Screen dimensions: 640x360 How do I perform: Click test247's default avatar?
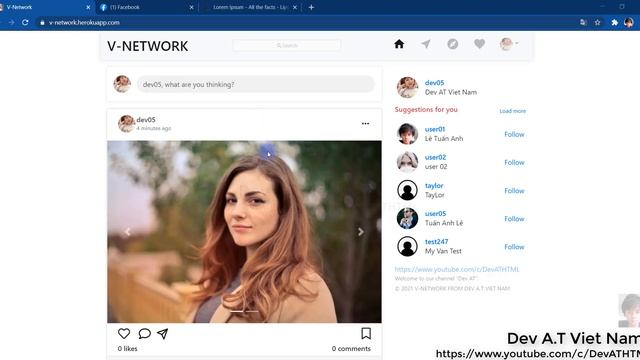(407, 247)
